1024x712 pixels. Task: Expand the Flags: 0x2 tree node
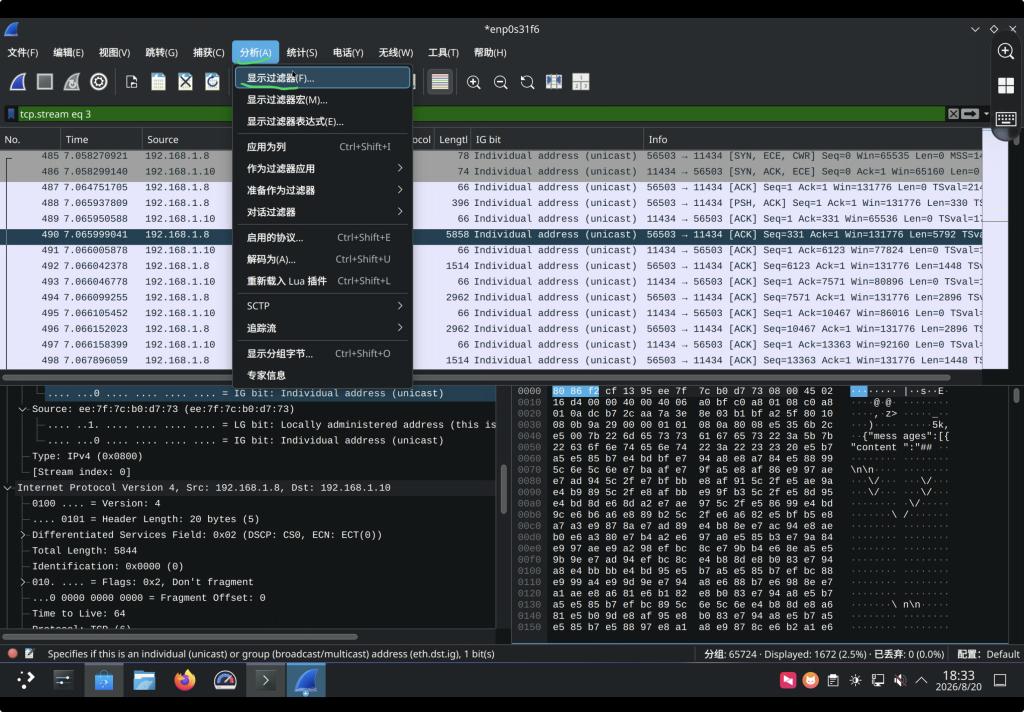coord(23,582)
